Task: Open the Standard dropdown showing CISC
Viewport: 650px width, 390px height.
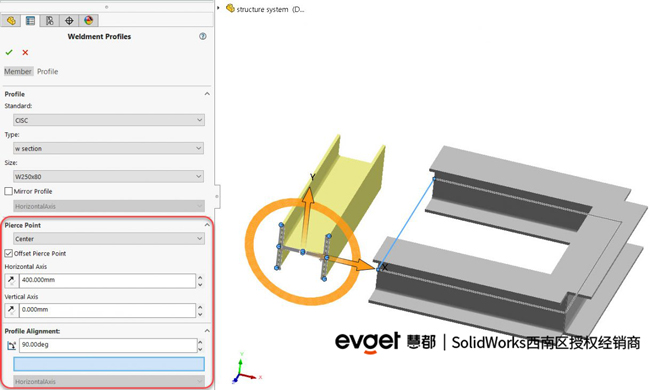Action: (109, 120)
